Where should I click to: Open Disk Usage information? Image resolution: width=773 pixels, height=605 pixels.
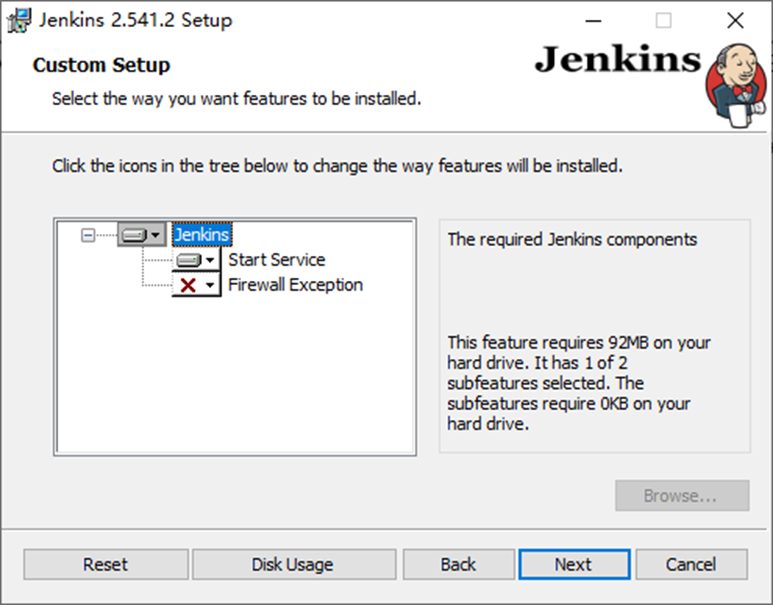(294, 564)
